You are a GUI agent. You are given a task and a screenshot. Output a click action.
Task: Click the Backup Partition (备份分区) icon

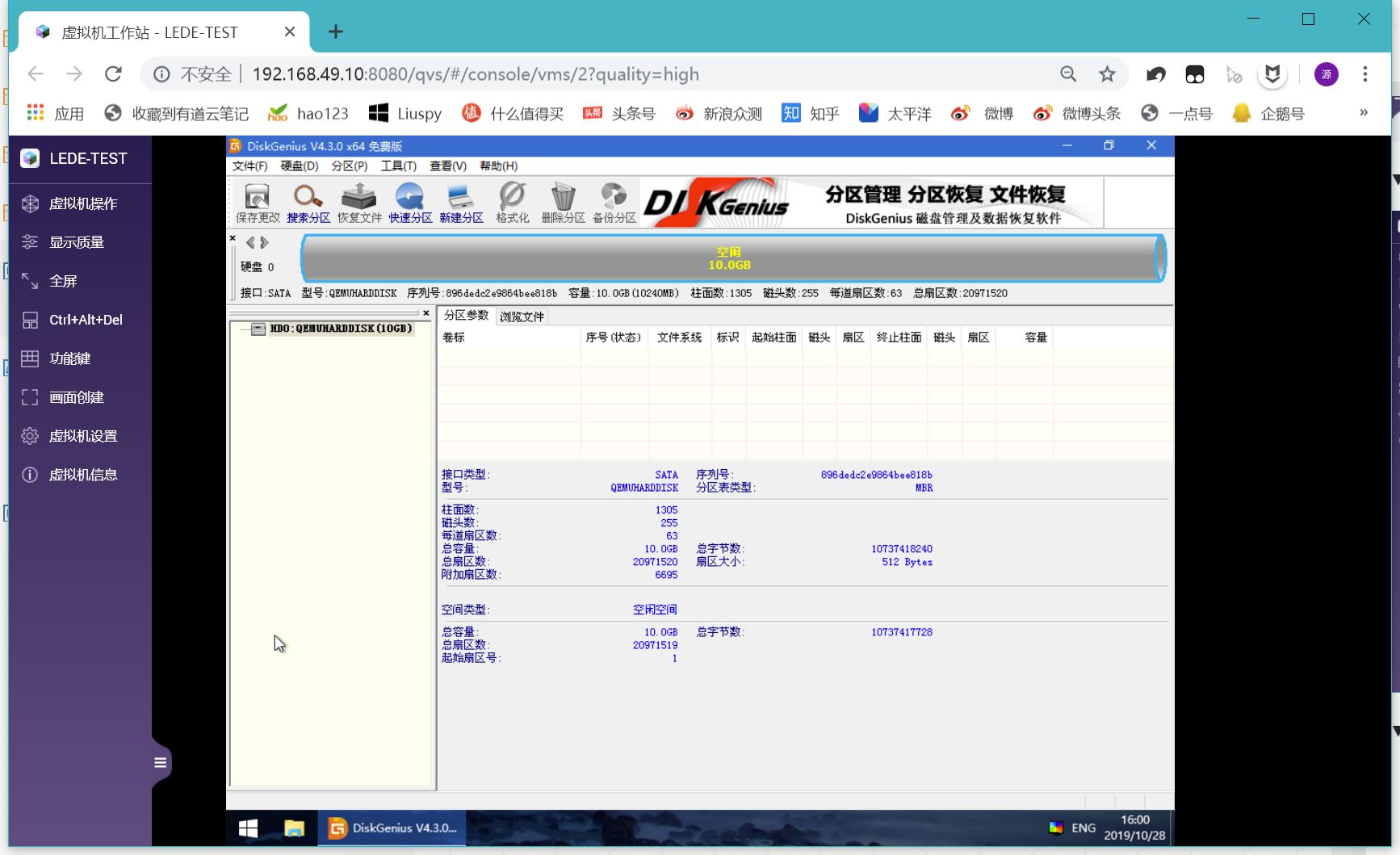click(614, 203)
